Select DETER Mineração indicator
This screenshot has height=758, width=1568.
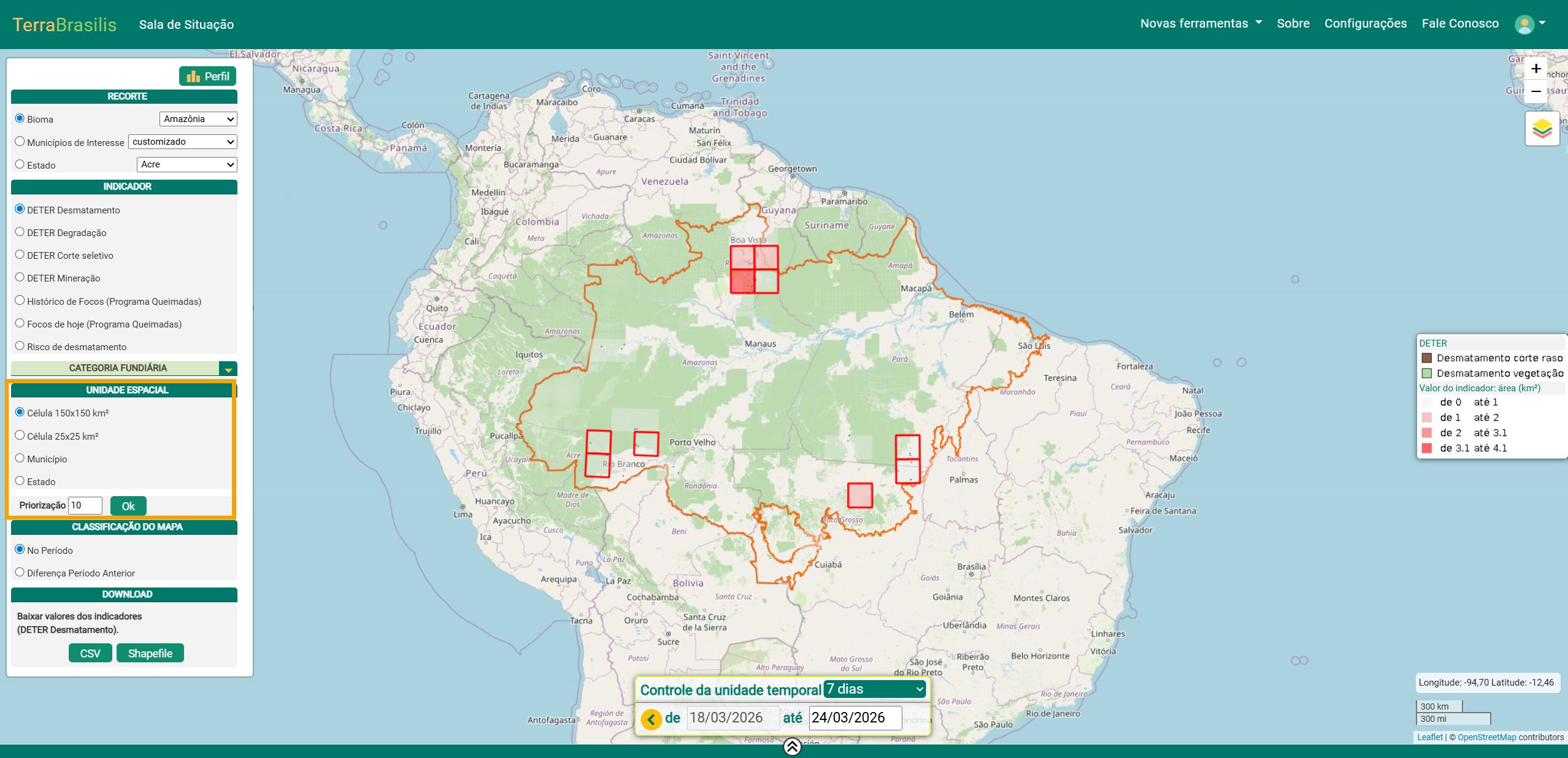tap(20, 277)
